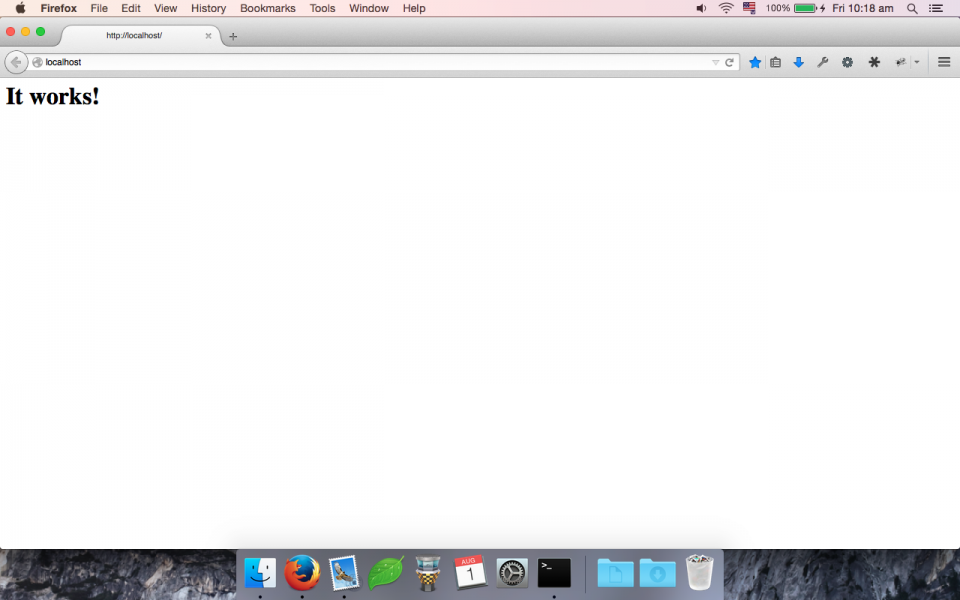
Task: Open the History menu
Action: pyautogui.click(x=208, y=8)
